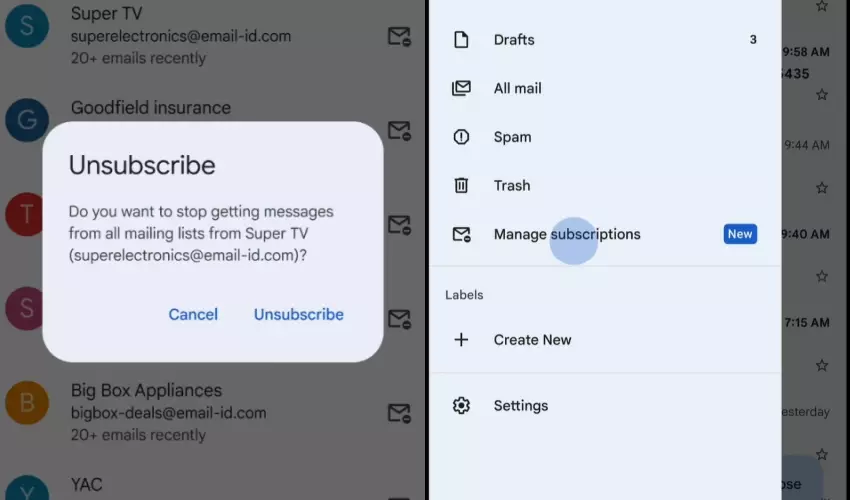The image size is (850, 500).
Task: Select the Spam warning icon
Action: point(461,137)
